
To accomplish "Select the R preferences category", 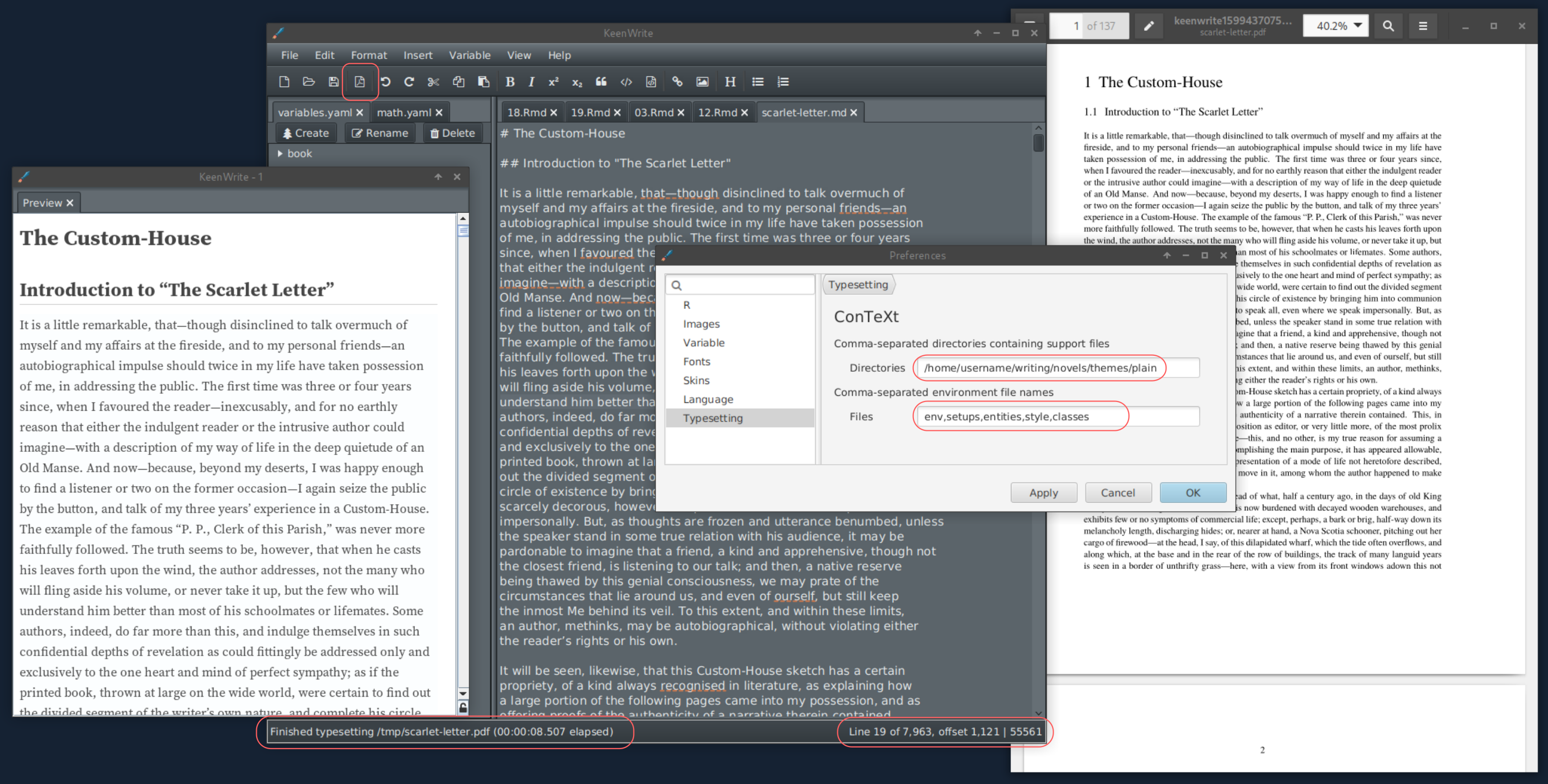I will 740,305.
